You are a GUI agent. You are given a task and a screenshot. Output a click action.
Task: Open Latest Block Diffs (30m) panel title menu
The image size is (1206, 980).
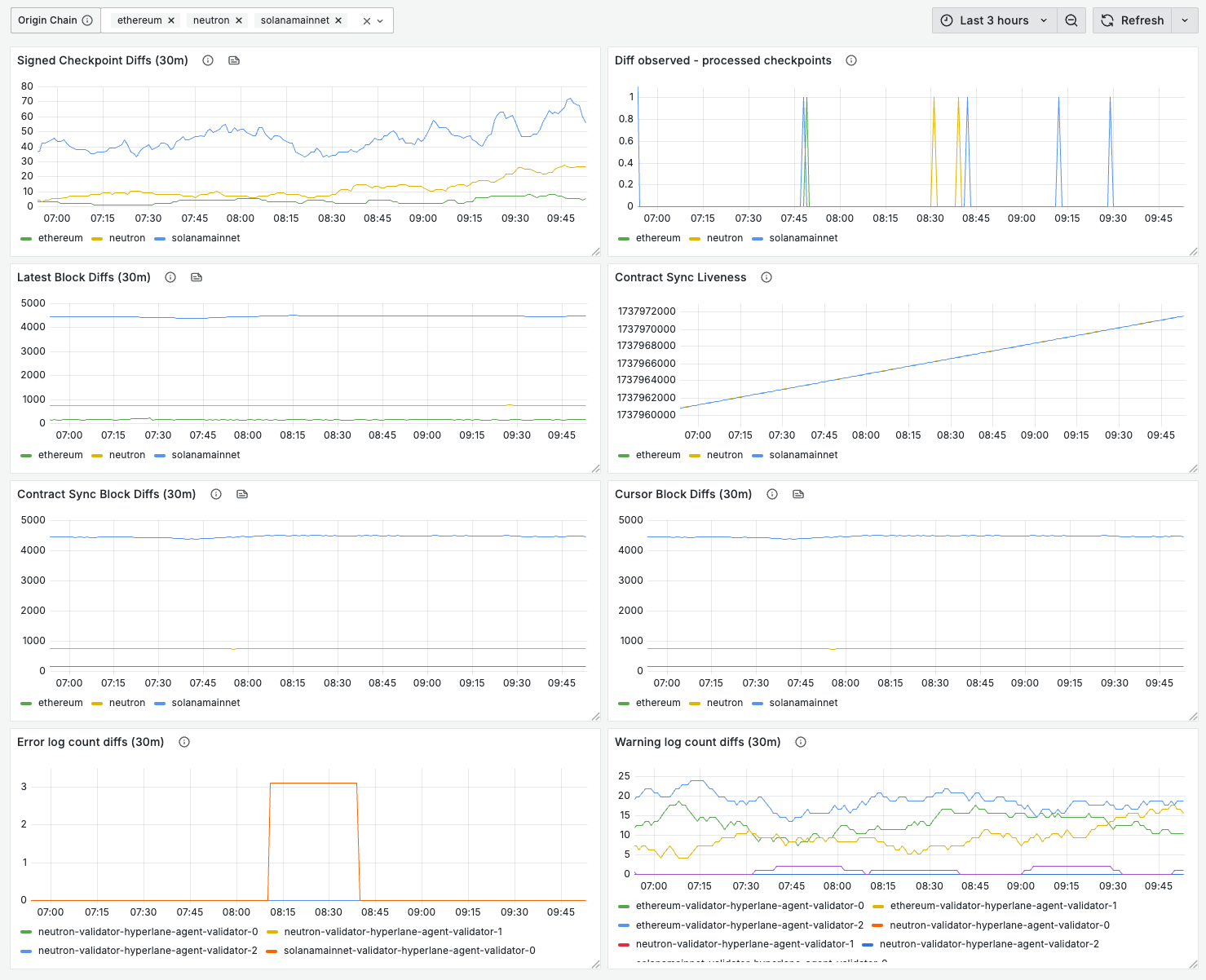coord(84,277)
